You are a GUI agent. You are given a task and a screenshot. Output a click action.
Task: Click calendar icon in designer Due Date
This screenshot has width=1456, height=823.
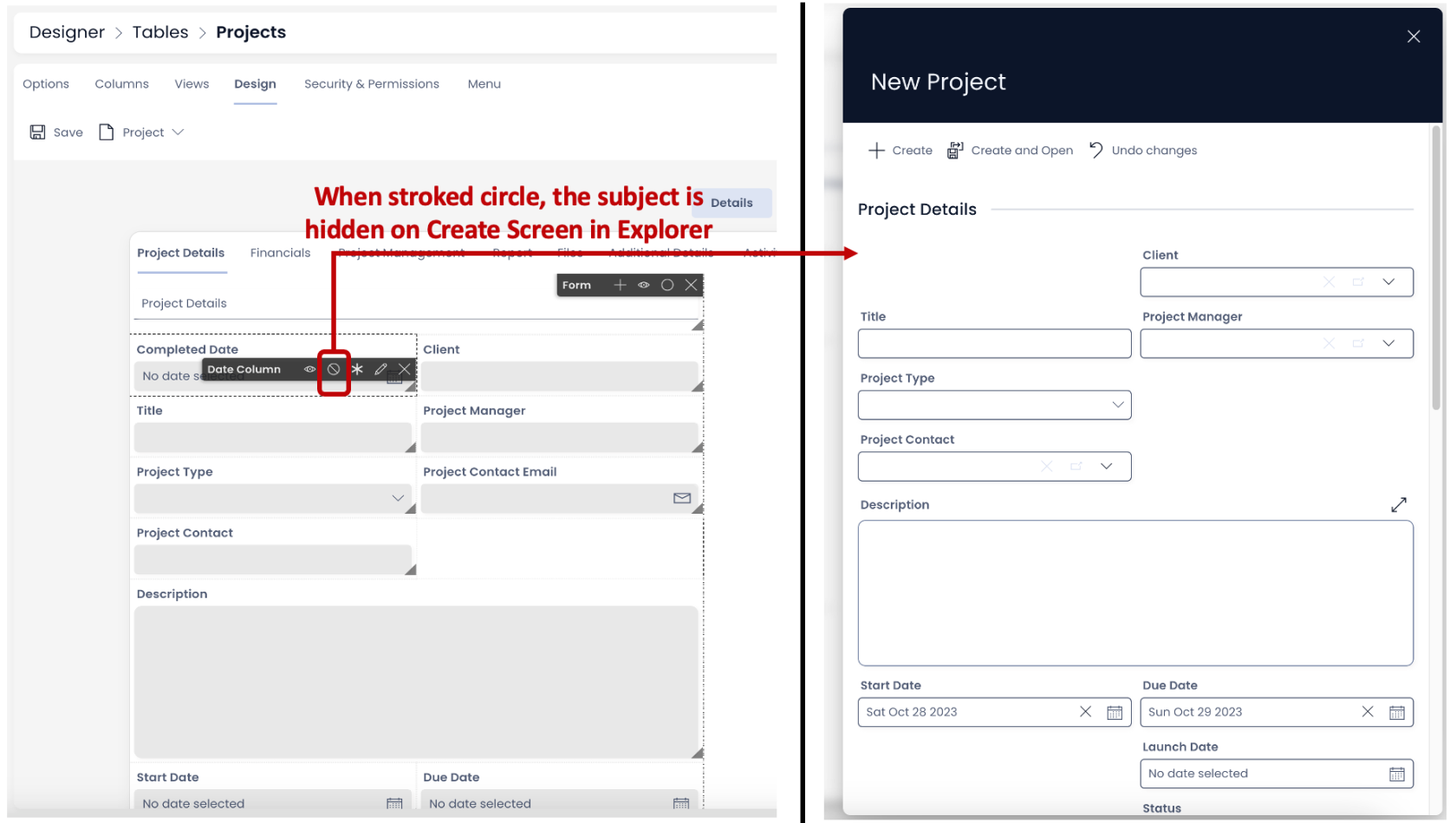[x=681, y=804]
